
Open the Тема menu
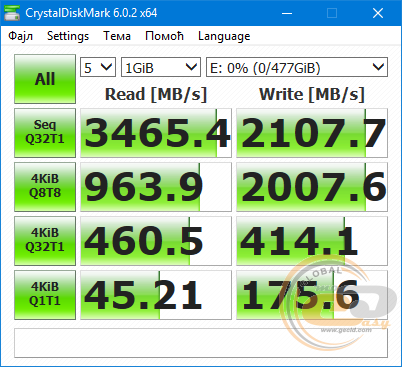(117, 36)
